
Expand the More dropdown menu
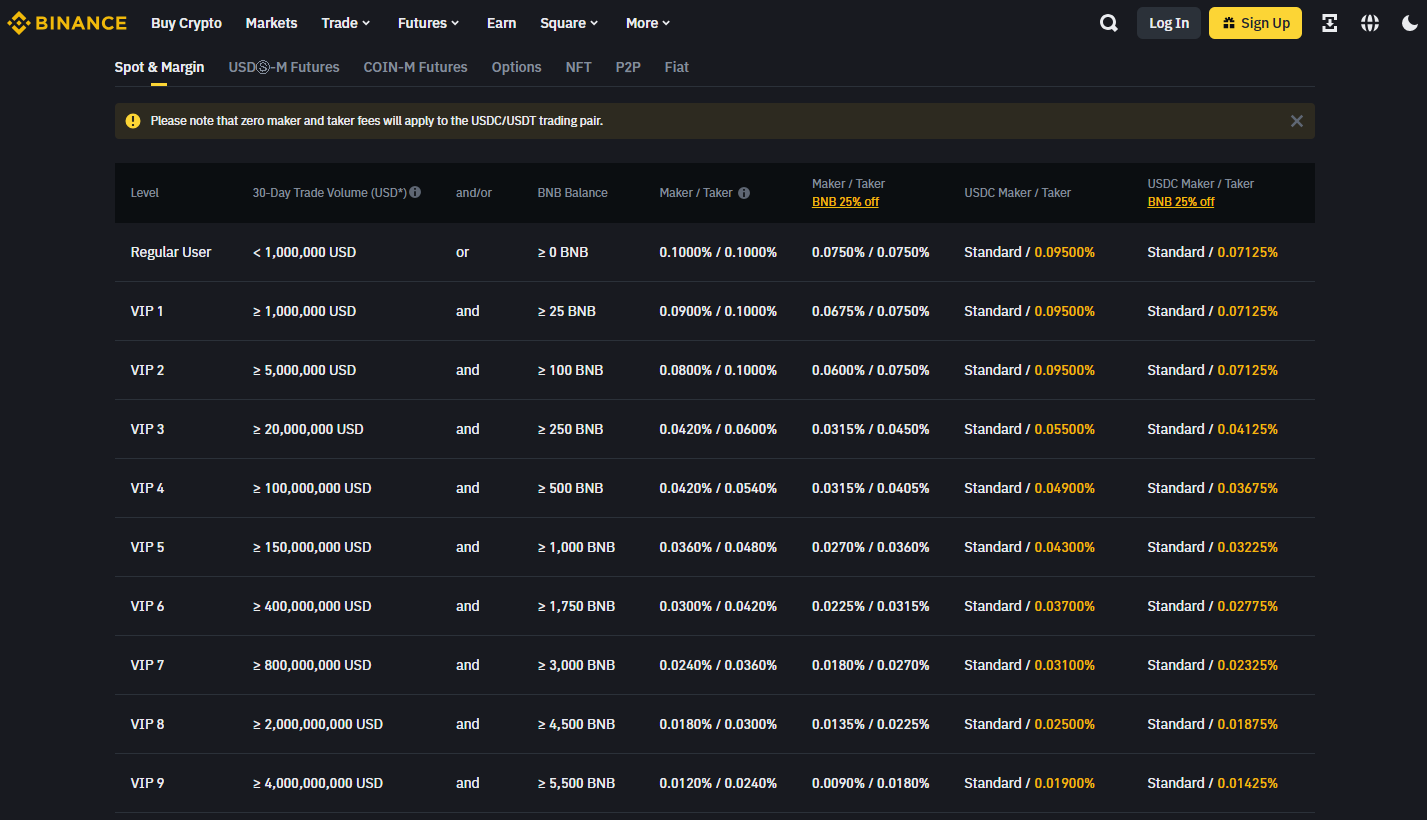click(x=648, y=23)
